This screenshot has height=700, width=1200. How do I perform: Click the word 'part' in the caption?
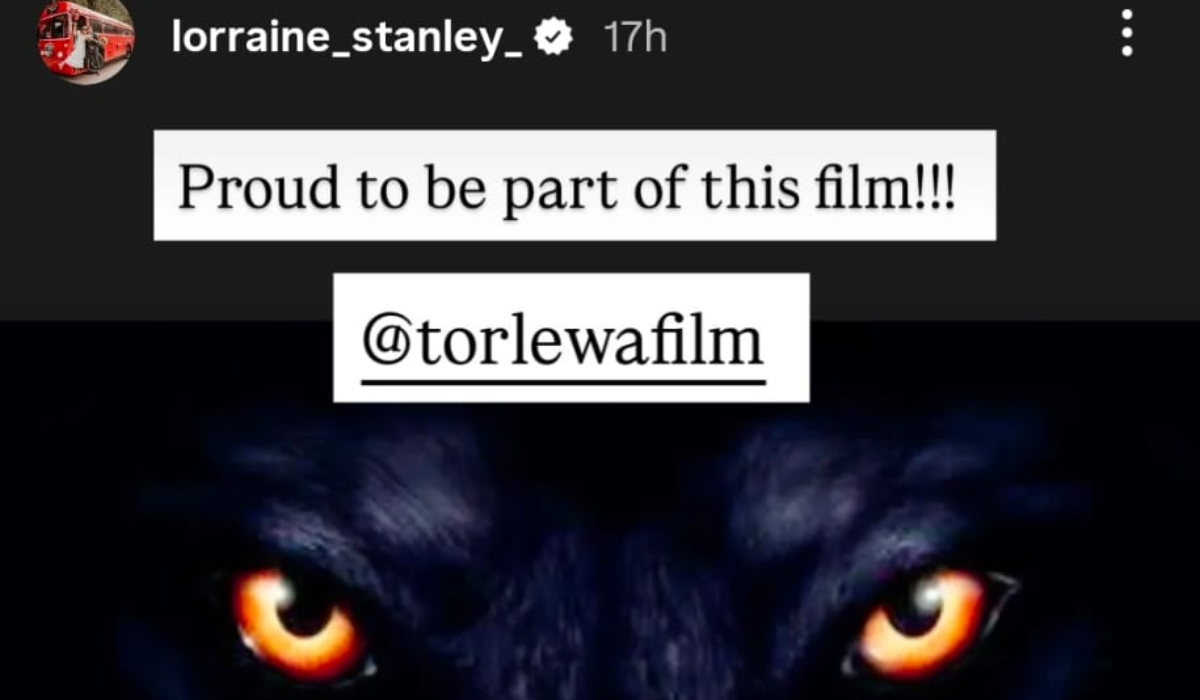point(553,190)
